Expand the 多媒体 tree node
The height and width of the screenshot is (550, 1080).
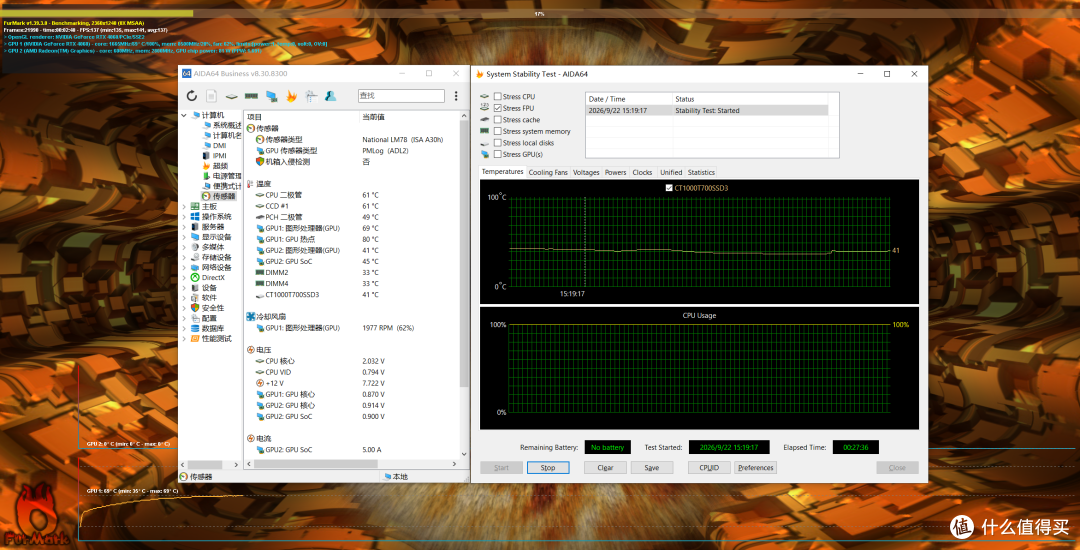184,246
